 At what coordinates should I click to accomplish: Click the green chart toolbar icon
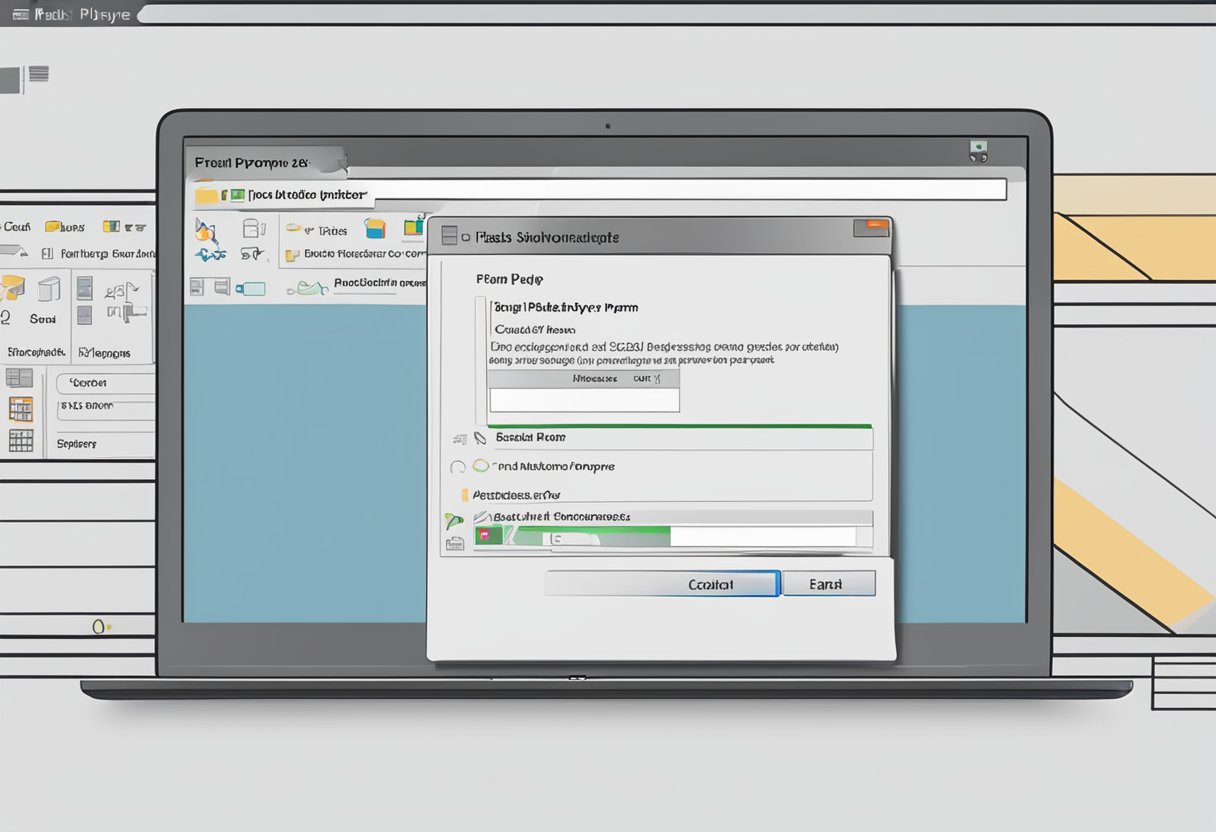[412, 229]
